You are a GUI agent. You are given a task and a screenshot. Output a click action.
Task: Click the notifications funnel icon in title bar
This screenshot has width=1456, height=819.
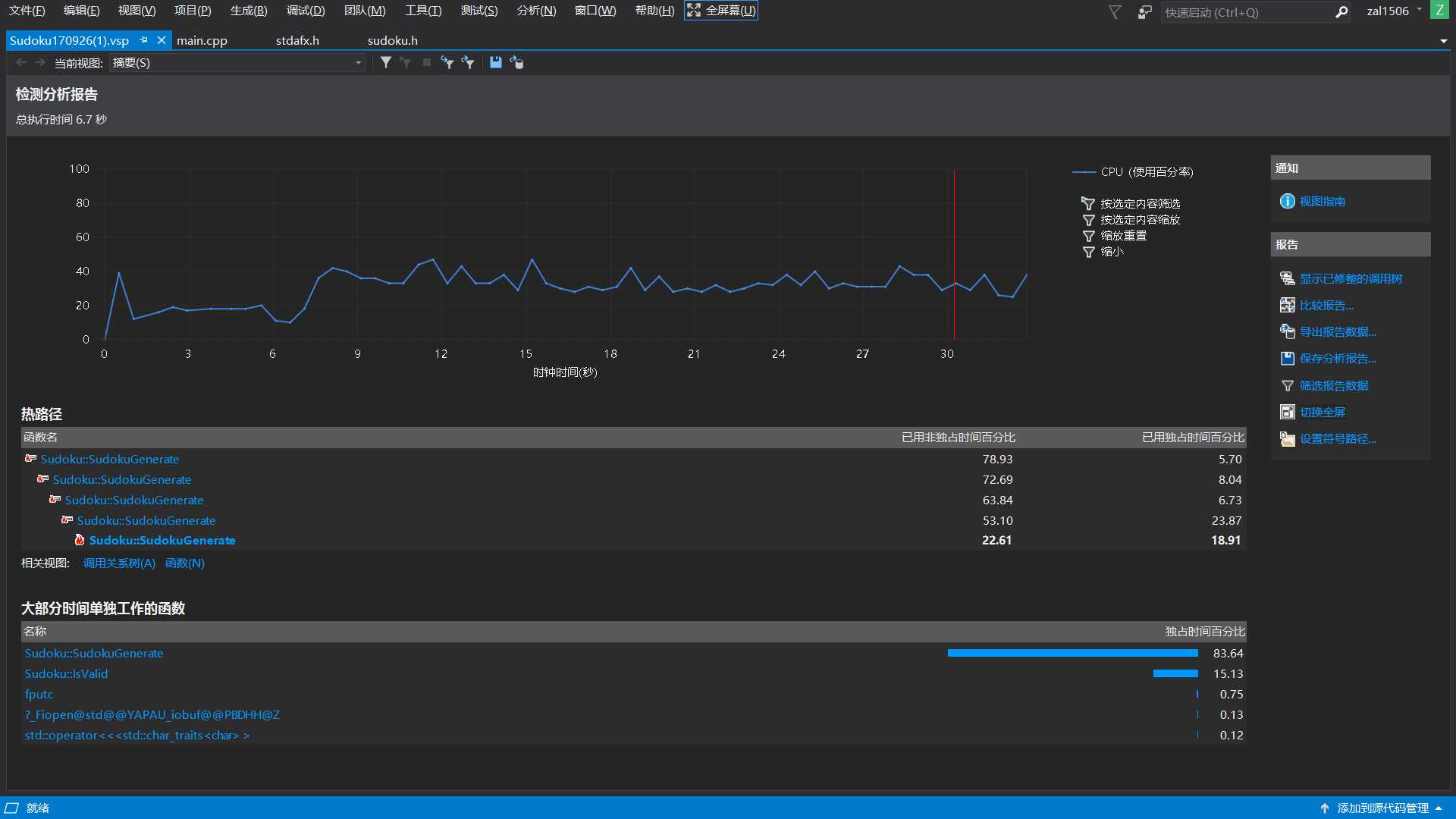coord(1115,12)
